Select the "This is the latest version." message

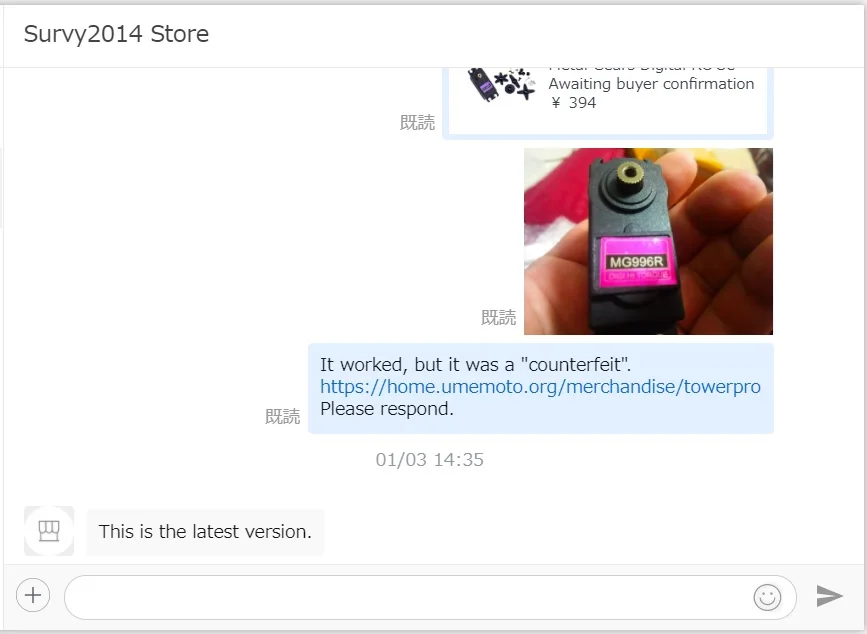coord(205,532)
